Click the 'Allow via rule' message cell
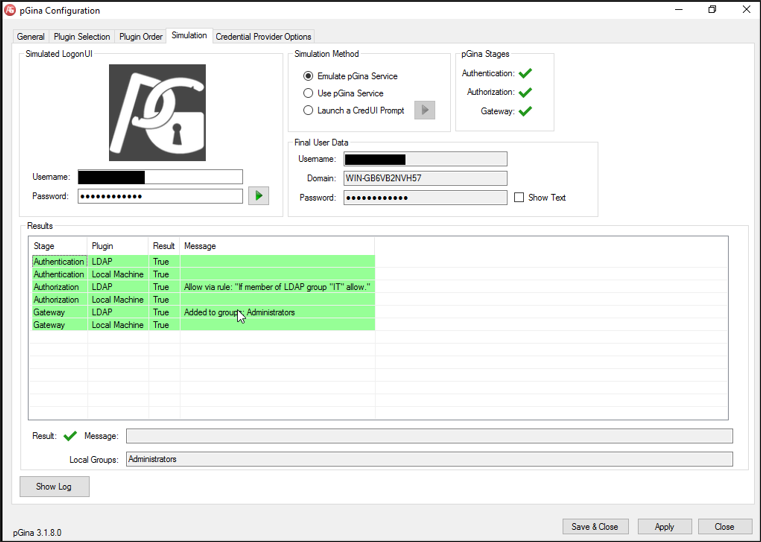 277,287
